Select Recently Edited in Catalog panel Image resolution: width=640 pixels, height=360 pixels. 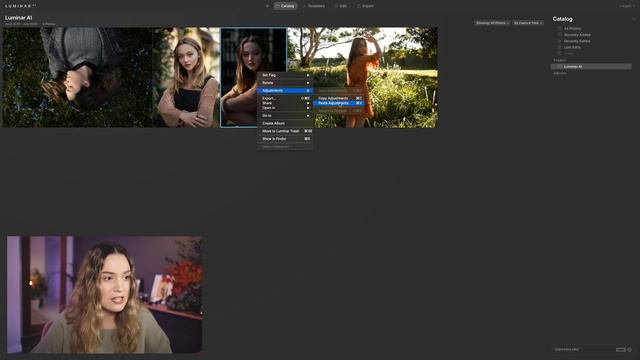click(591, 41)
